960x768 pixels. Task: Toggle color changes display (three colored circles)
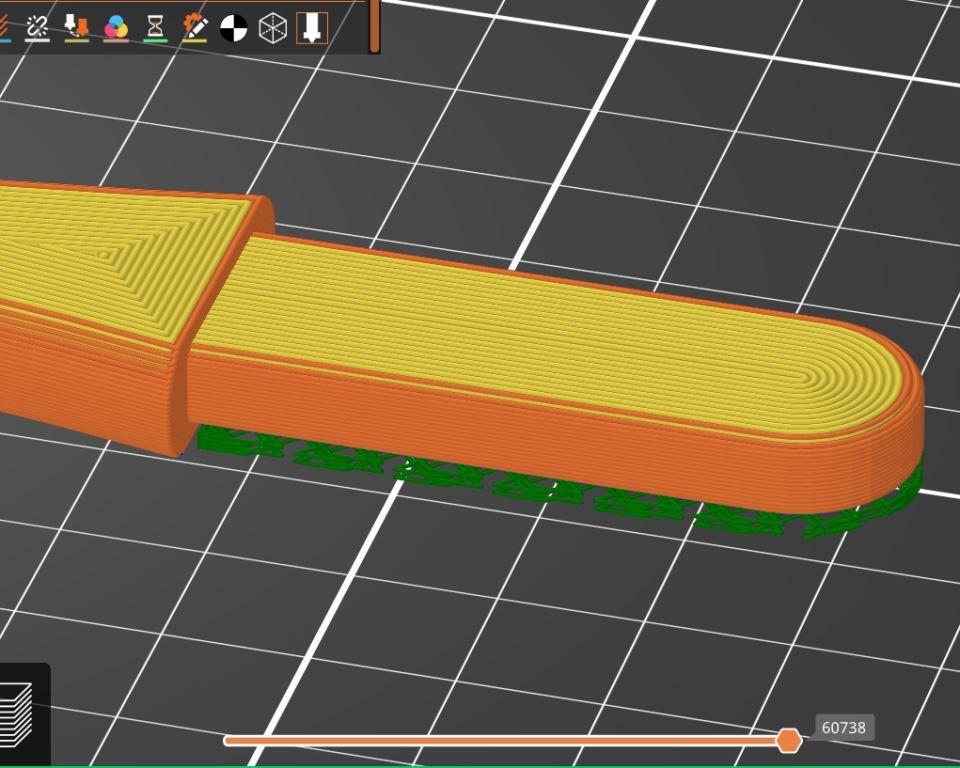click(x=116, y=28)
